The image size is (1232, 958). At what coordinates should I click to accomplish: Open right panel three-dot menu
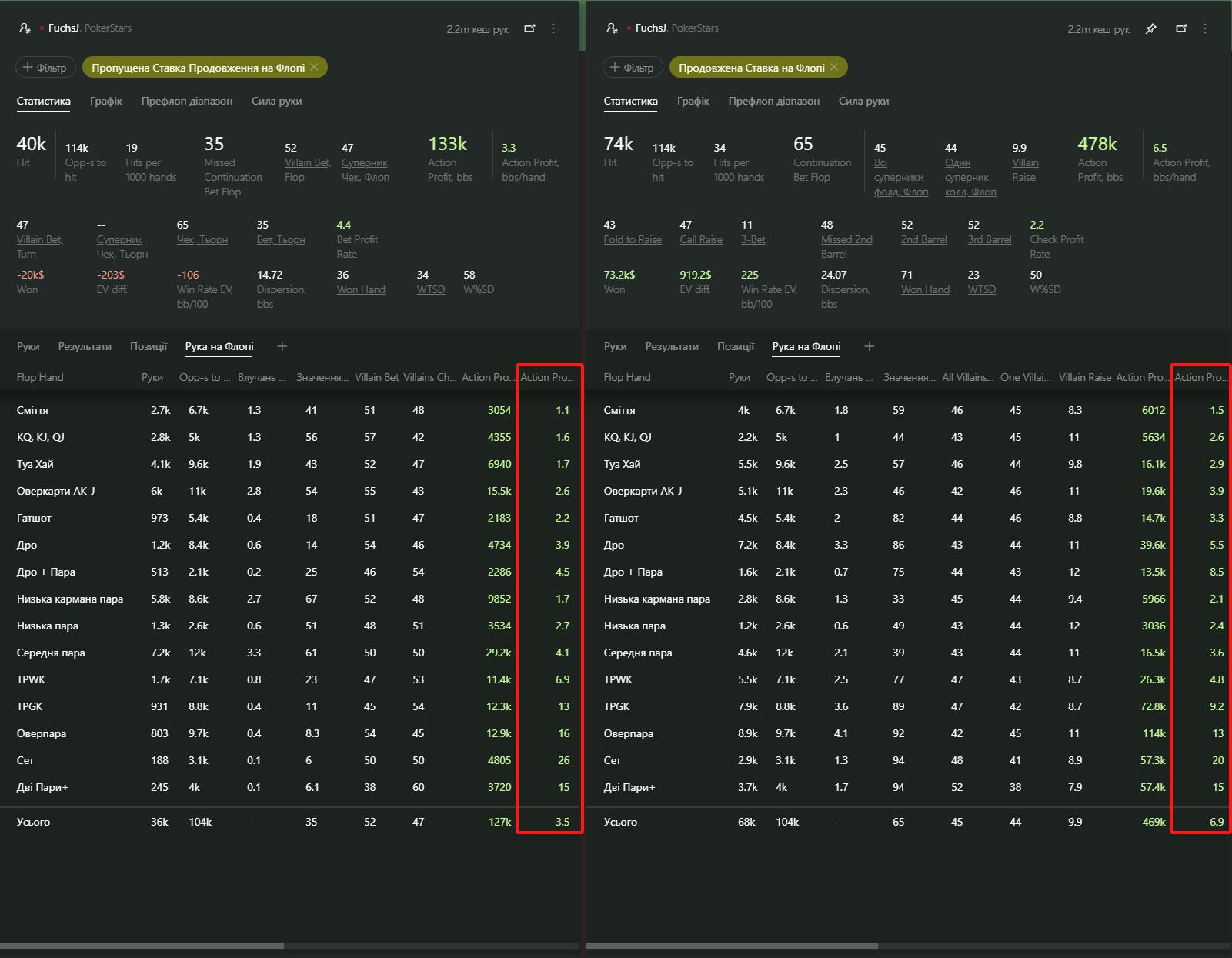pos(1205,28)
